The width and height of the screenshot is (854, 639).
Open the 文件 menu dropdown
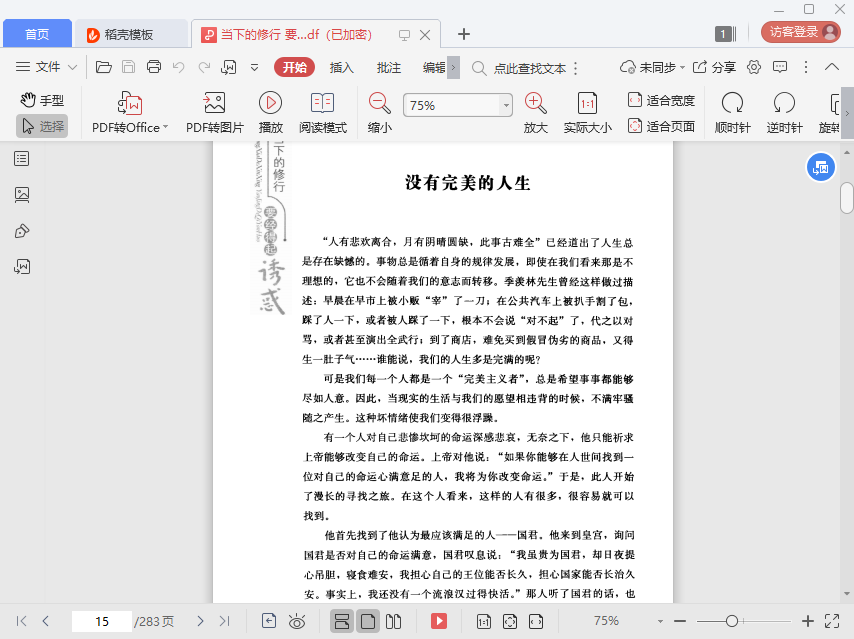[47, 68]
